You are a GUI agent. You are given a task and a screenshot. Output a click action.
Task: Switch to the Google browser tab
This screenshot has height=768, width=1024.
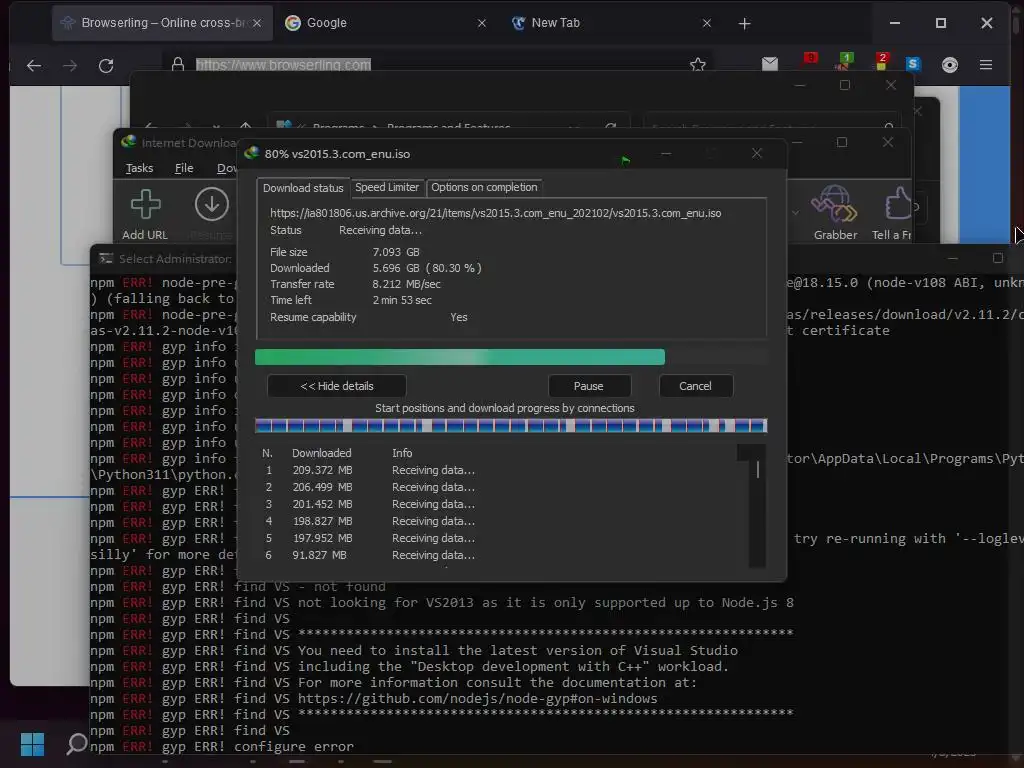tap(385, 23)
